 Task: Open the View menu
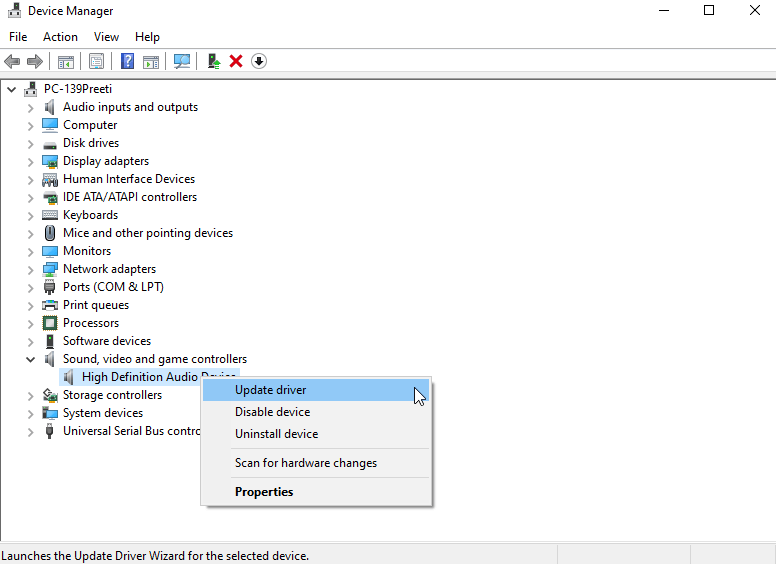[x=106, y=37]
